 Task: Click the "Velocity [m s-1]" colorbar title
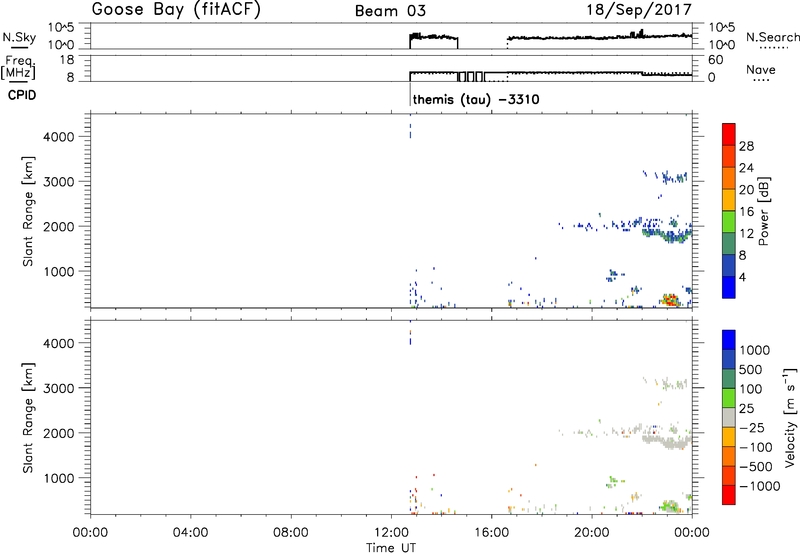coord(790,417)
